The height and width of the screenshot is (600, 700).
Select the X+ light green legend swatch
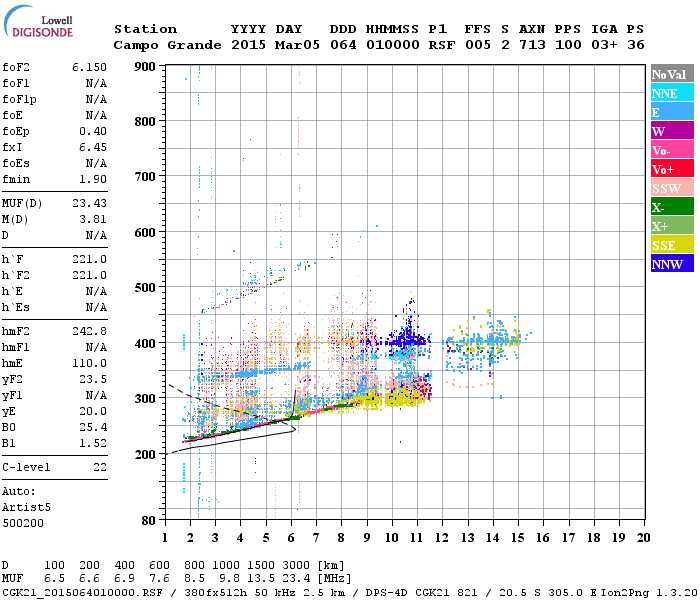(x=672, y=226)
